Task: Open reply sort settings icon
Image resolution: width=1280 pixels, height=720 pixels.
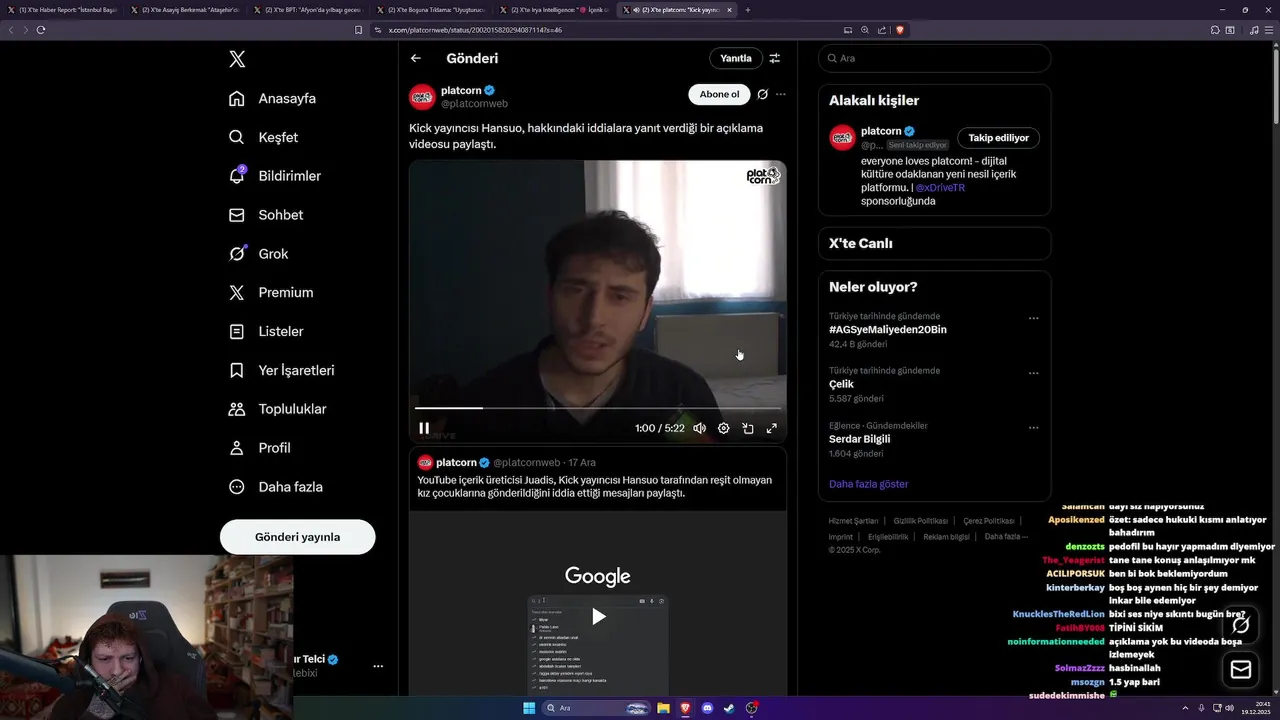Action: coord(775,58)
